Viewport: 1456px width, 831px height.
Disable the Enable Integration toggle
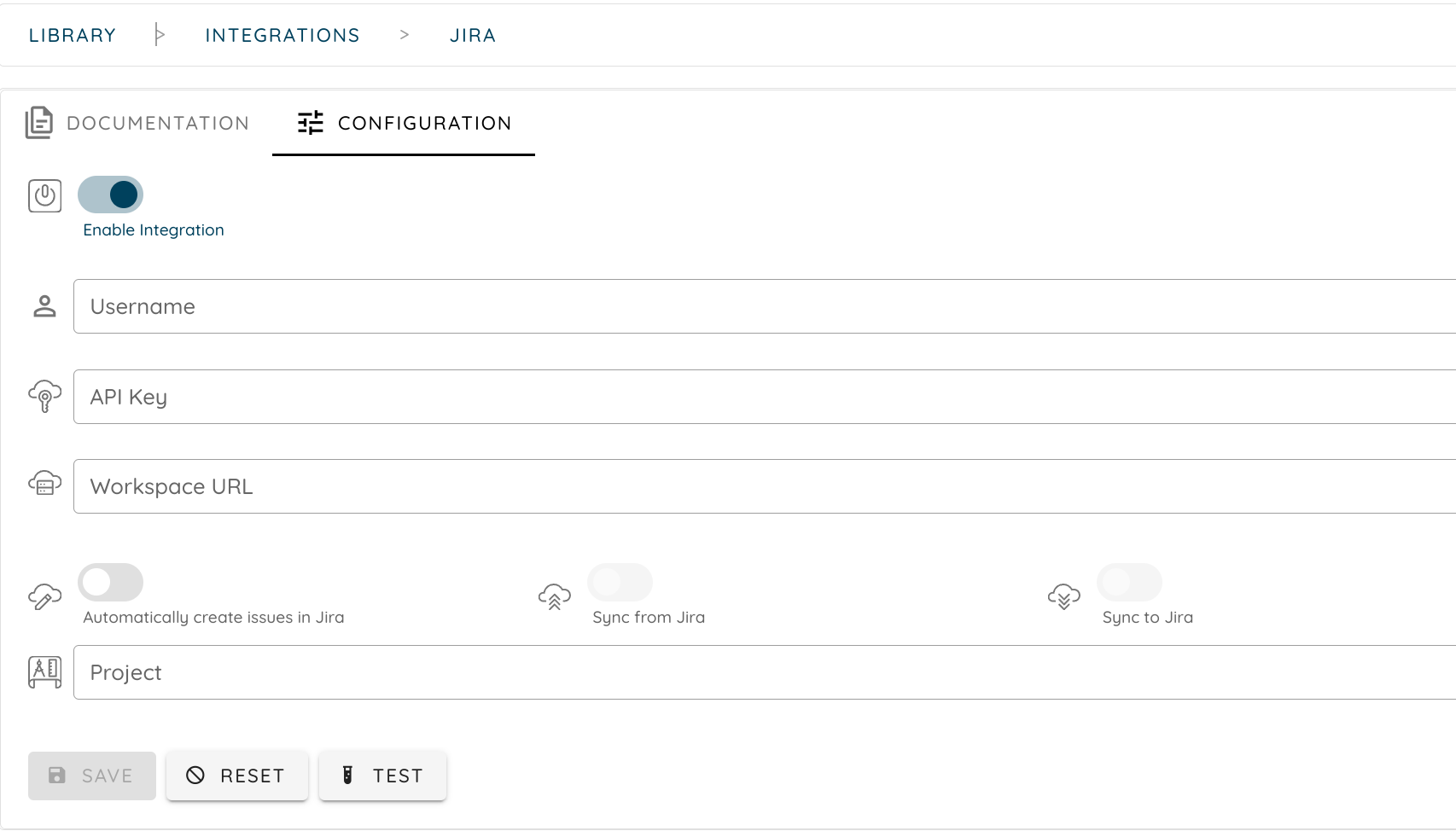[110, 195]
